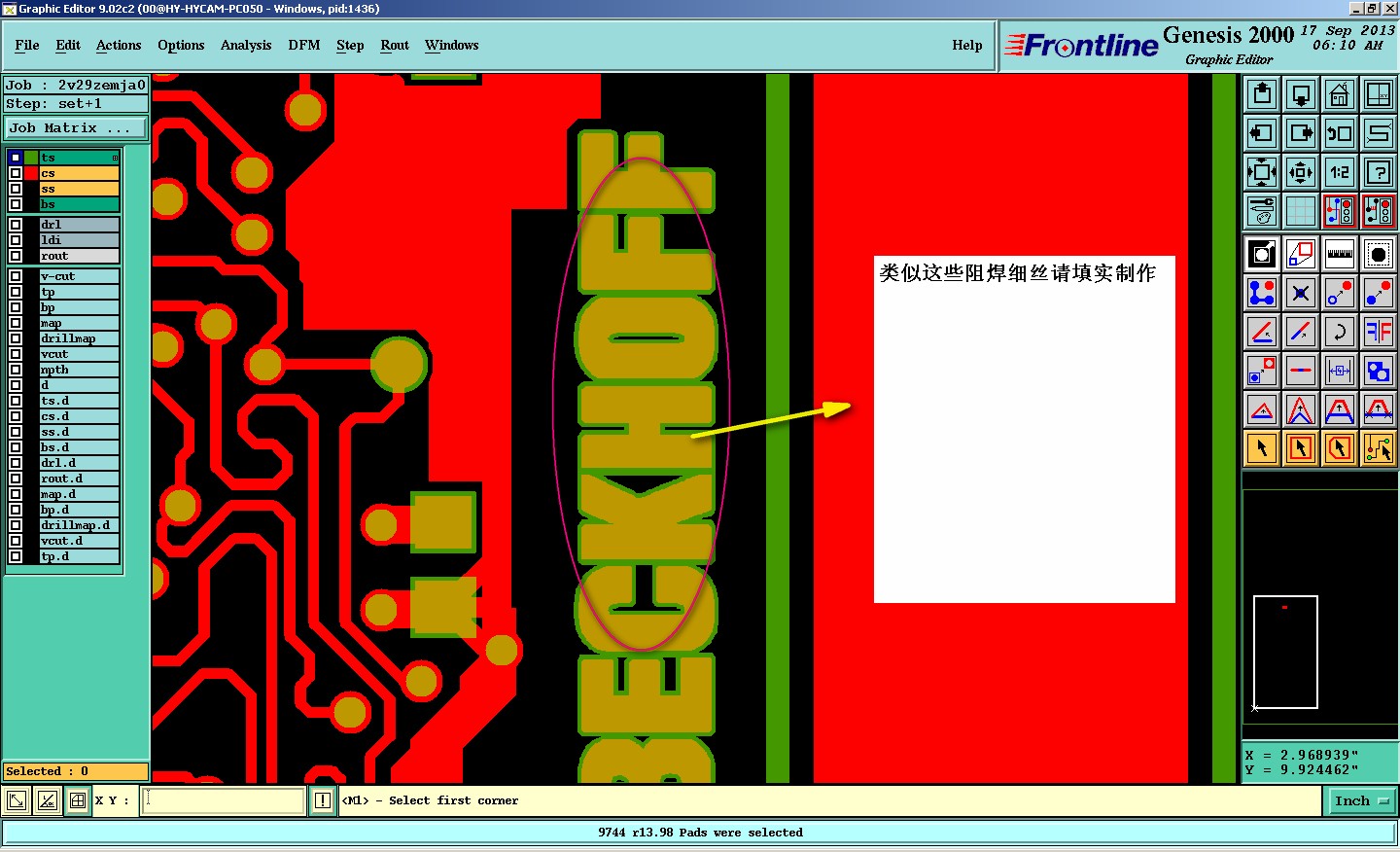The height and width of the screenshot is (852, 1400).
Task: Click the pan down view icon
Action: 1301,94
